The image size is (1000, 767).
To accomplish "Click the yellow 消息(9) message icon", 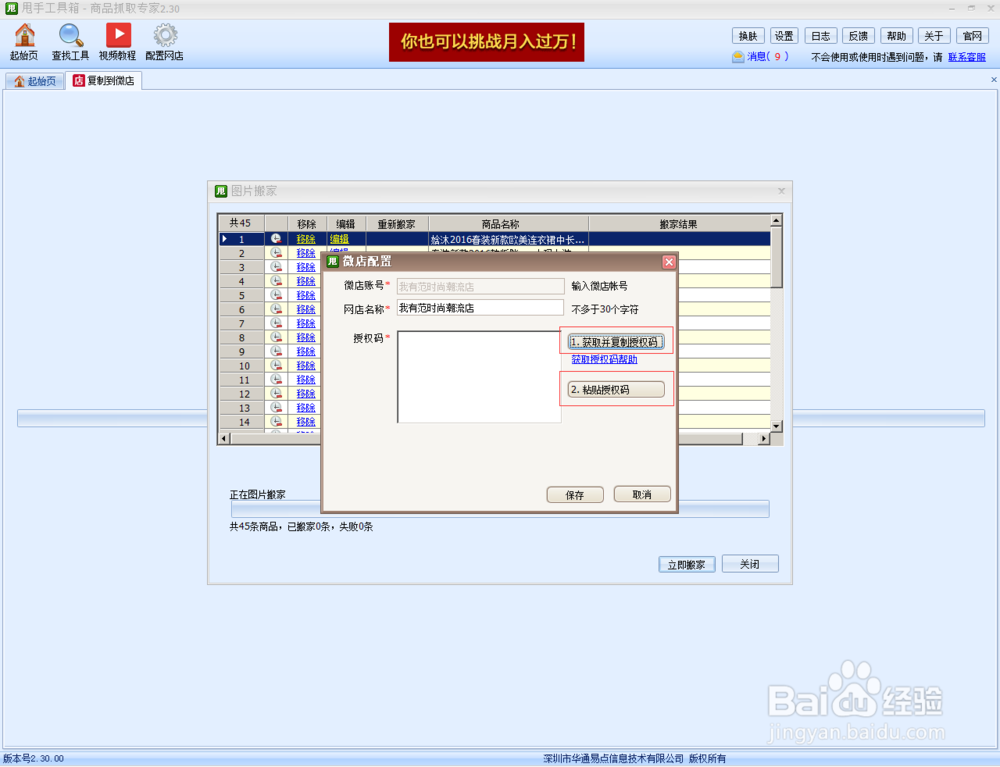I will coord(755,57).
